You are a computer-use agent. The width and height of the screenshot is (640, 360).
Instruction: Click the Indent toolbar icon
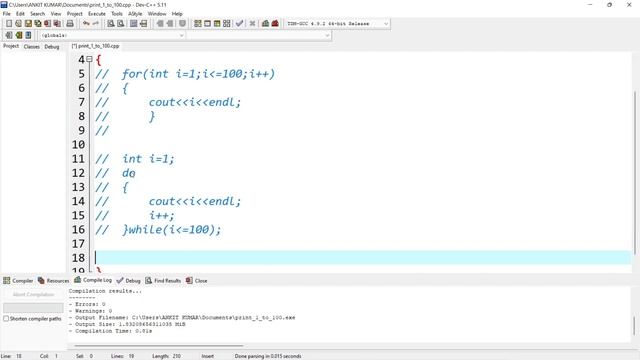(x=160, y=24)
